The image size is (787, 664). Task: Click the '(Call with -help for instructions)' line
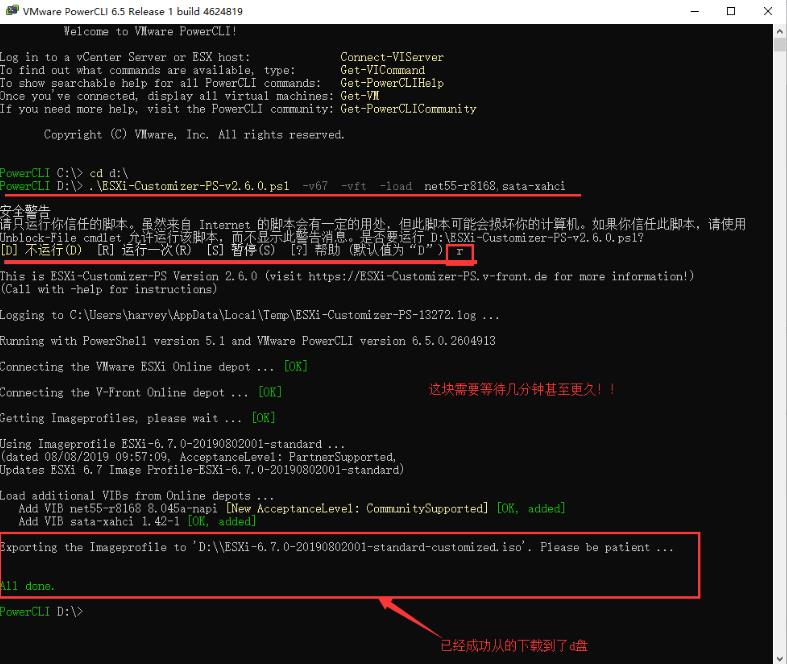(108, 290)
